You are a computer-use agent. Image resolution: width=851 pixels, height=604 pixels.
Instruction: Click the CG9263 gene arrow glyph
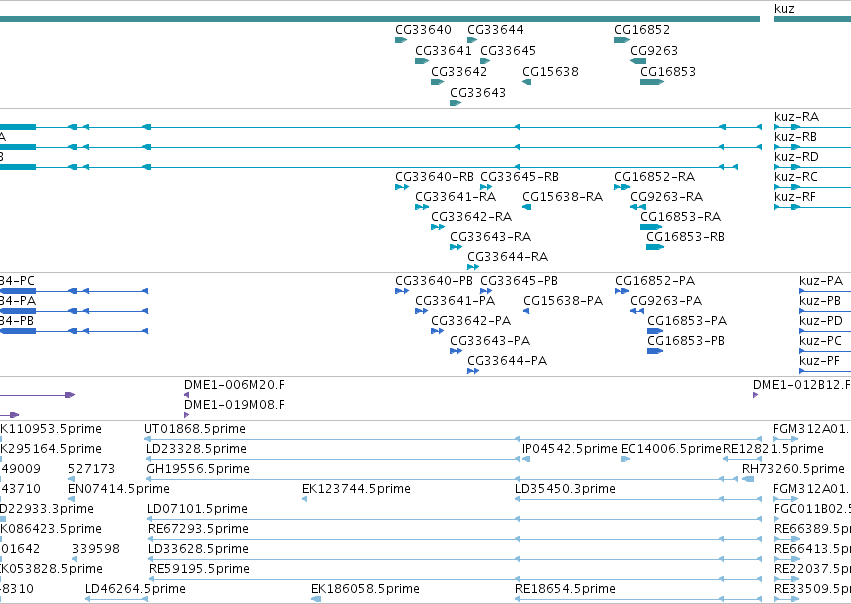click(x=638, y=61)
